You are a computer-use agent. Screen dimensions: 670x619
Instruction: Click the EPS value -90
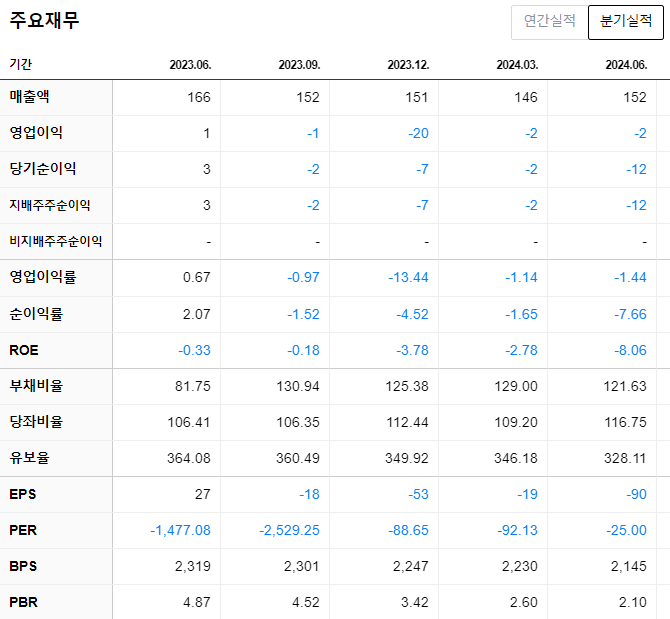(636, 494)
